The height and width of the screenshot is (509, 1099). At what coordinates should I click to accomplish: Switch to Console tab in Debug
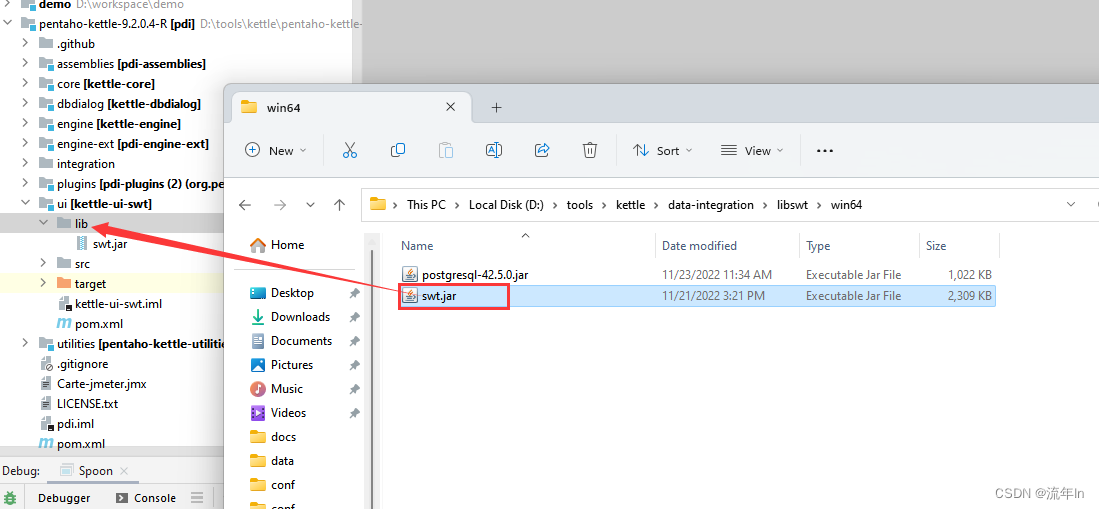tap(146, 498)
